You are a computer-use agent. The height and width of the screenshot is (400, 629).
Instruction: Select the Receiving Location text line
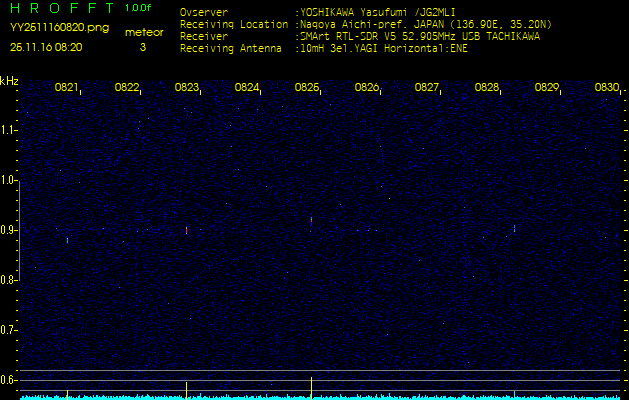click(x=360, y=24)
